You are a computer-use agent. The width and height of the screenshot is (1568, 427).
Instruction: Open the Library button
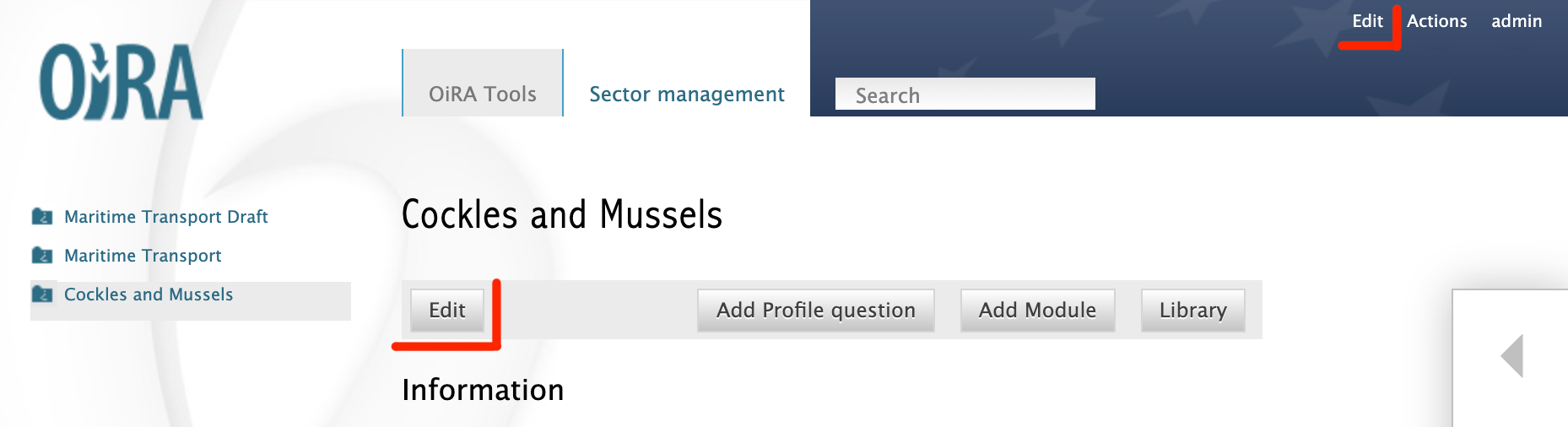1192,311
